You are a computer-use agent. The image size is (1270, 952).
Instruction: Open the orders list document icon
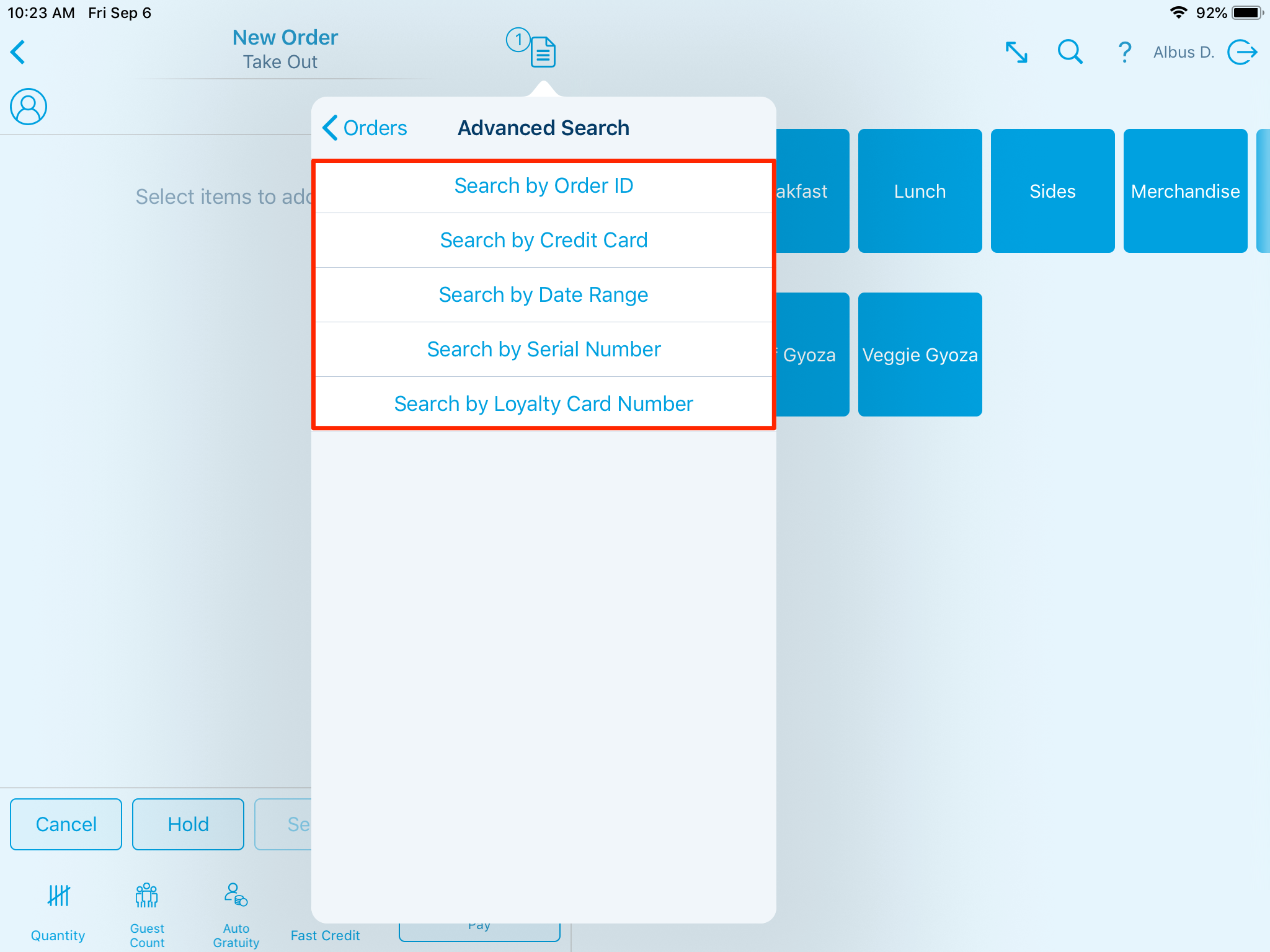[x=543, y=52]
